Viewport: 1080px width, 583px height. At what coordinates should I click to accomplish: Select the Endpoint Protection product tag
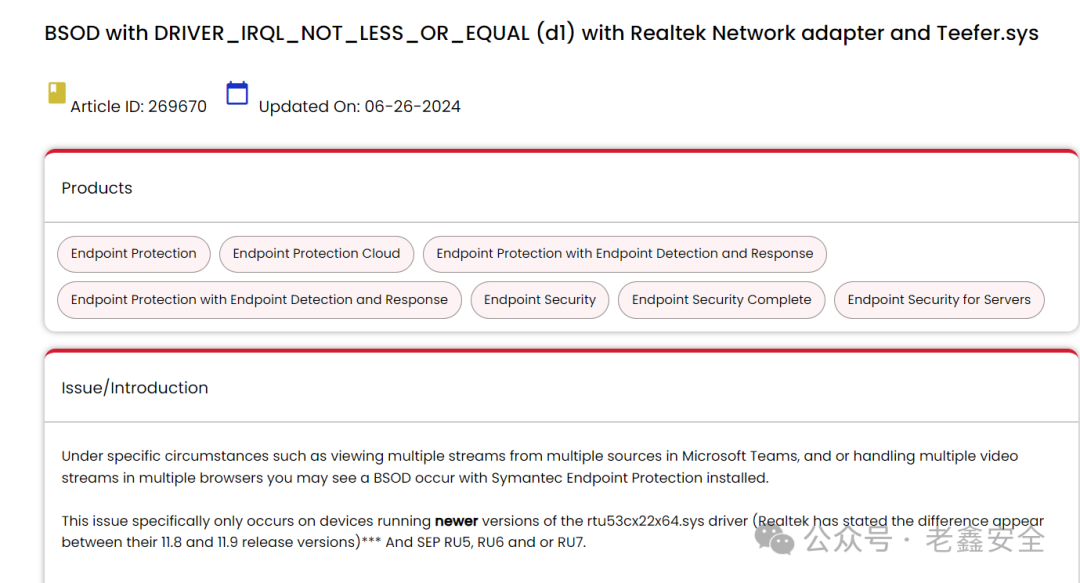[134, 254]
